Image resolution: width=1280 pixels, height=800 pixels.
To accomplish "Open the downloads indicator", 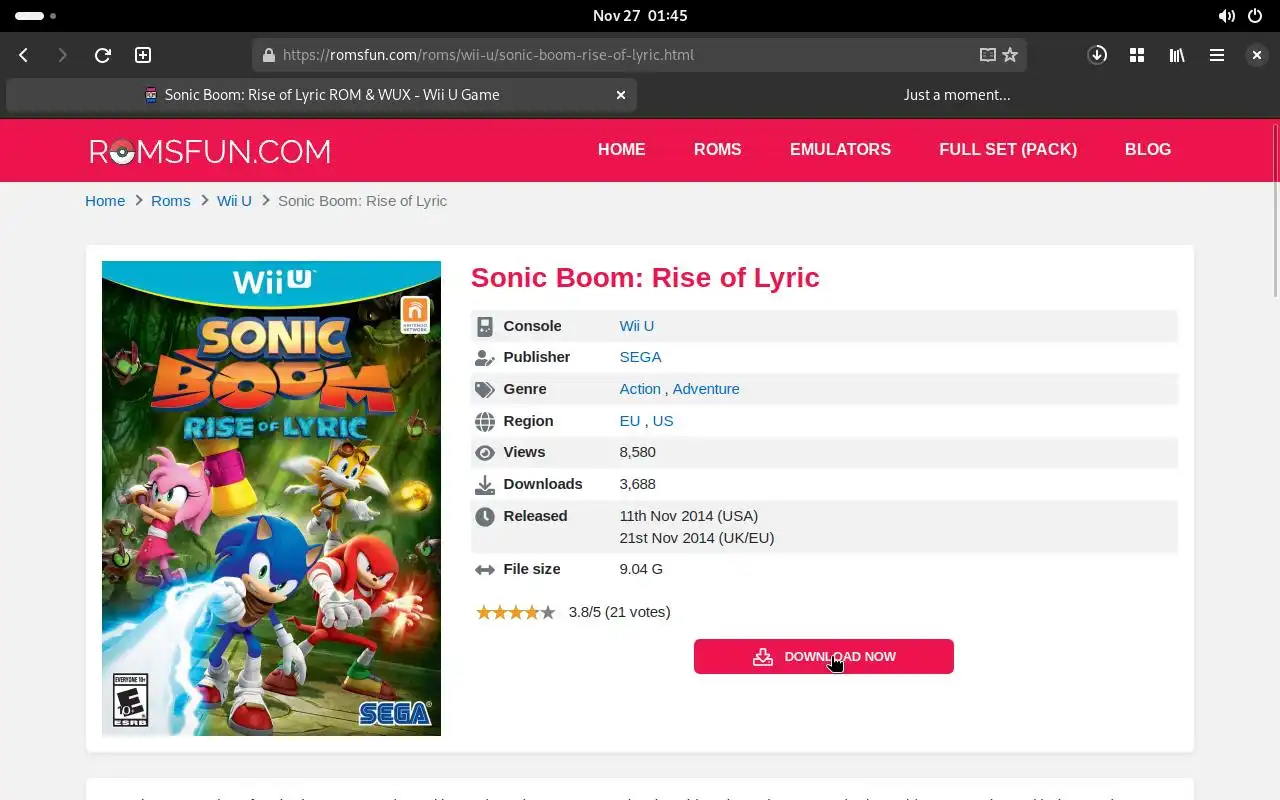I will [1097, 55].
